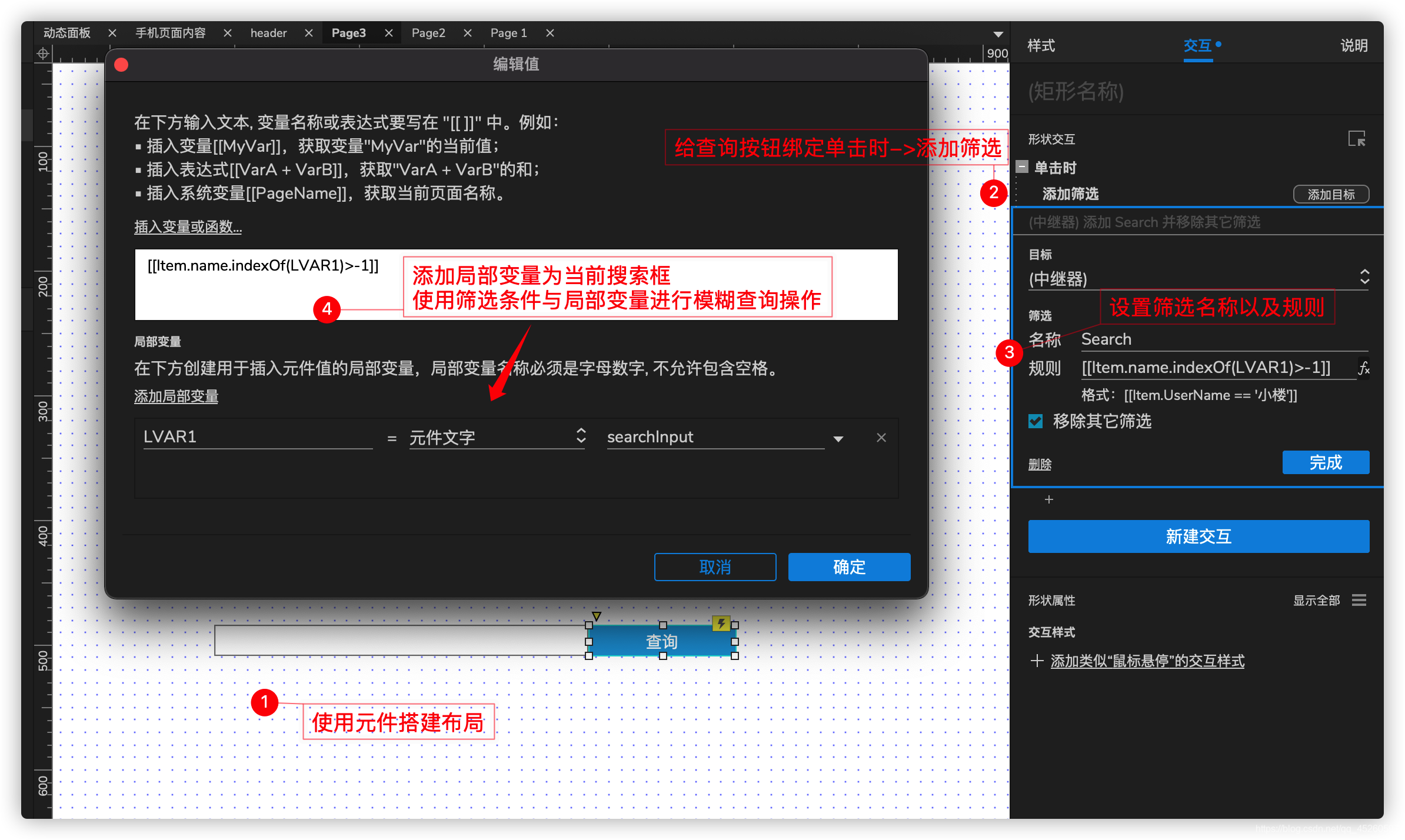Switch to the Page2 tab
Image resolution: width=1405 pixels, height=840 pixels.
click(x=428, y=33)
